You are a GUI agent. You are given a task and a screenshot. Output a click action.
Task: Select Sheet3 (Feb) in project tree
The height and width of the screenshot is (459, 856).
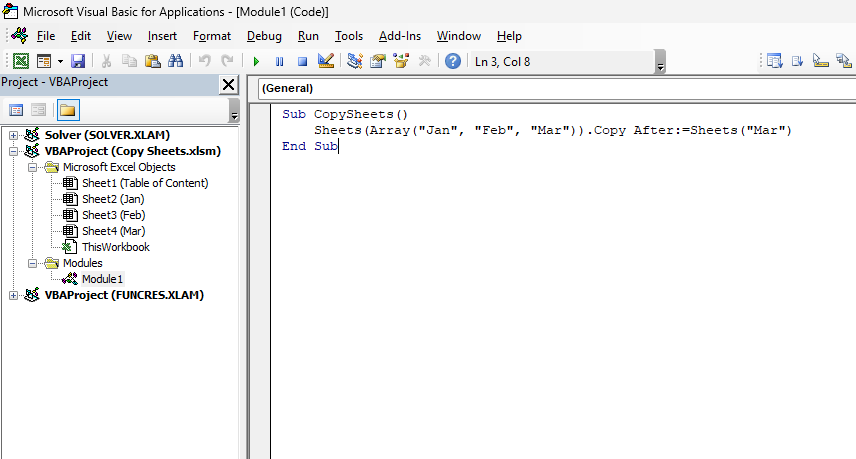114,215
